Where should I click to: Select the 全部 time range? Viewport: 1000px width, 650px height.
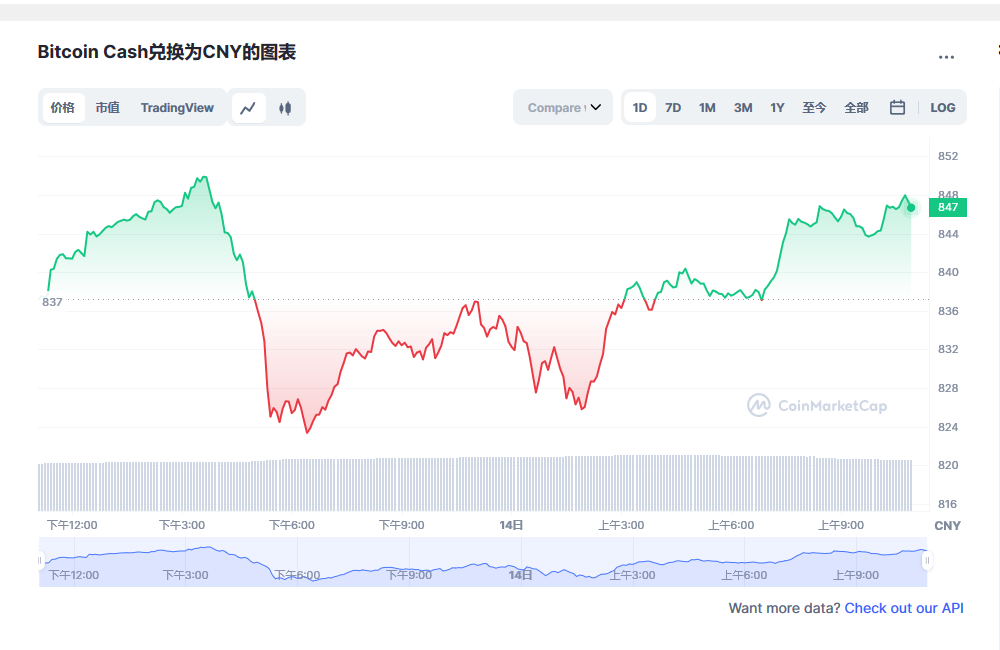pos(857,108)
